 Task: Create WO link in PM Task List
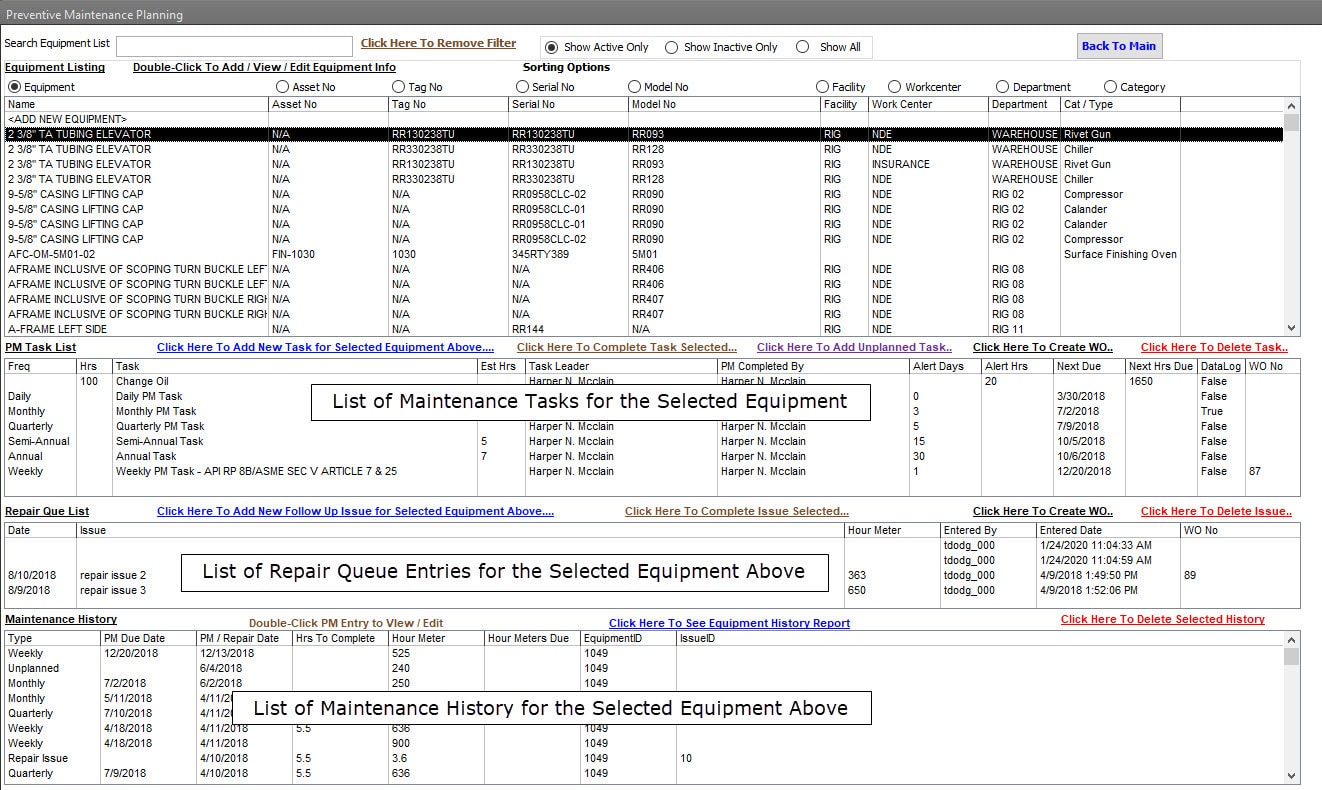[1043, 347]
